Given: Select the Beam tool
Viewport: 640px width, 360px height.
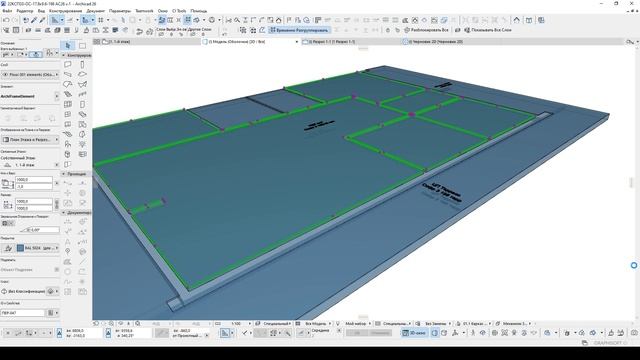Looking at the screenshot, I should (x=68, y=74).
